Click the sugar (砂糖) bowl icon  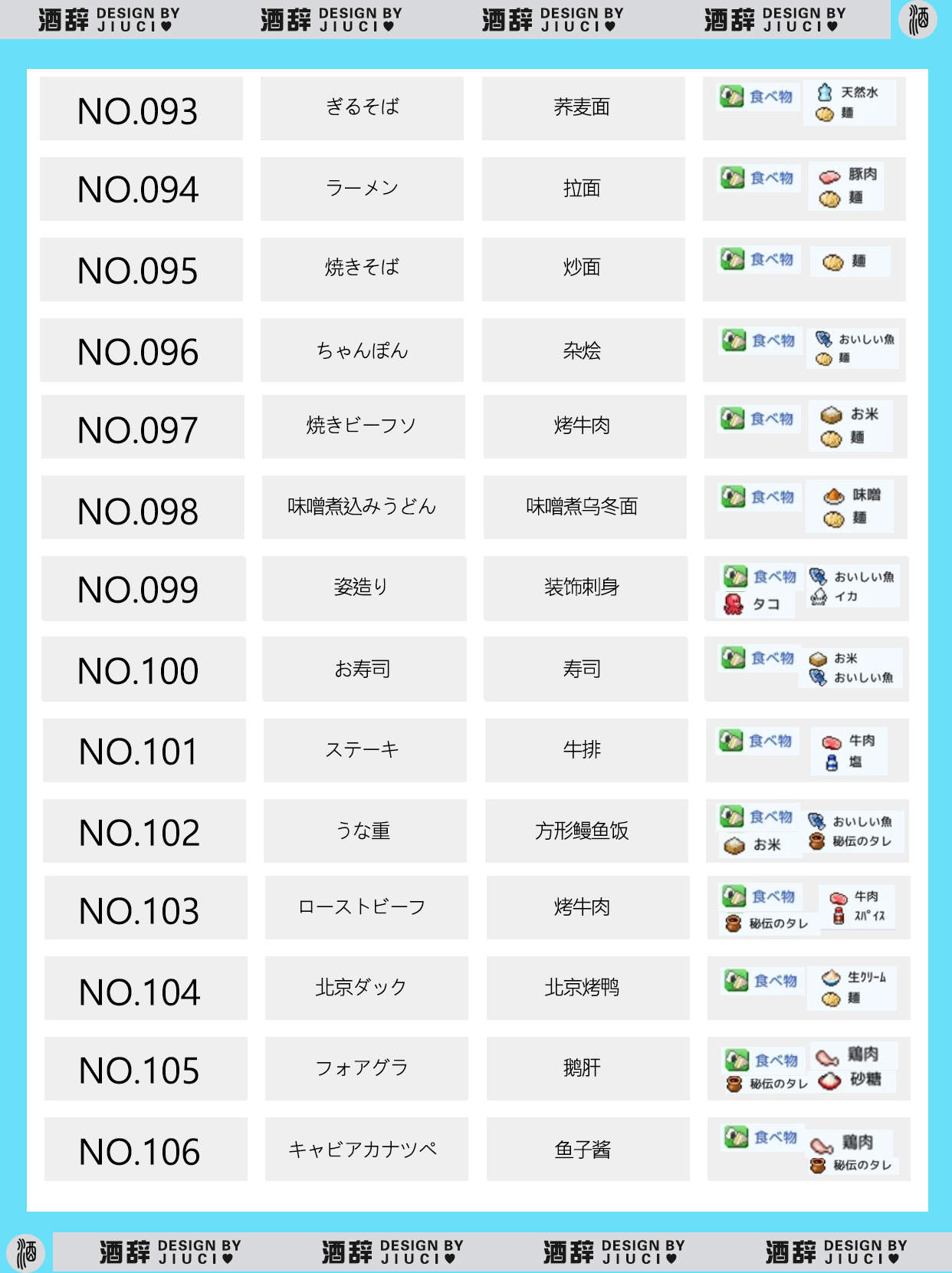pos(829,1080)
